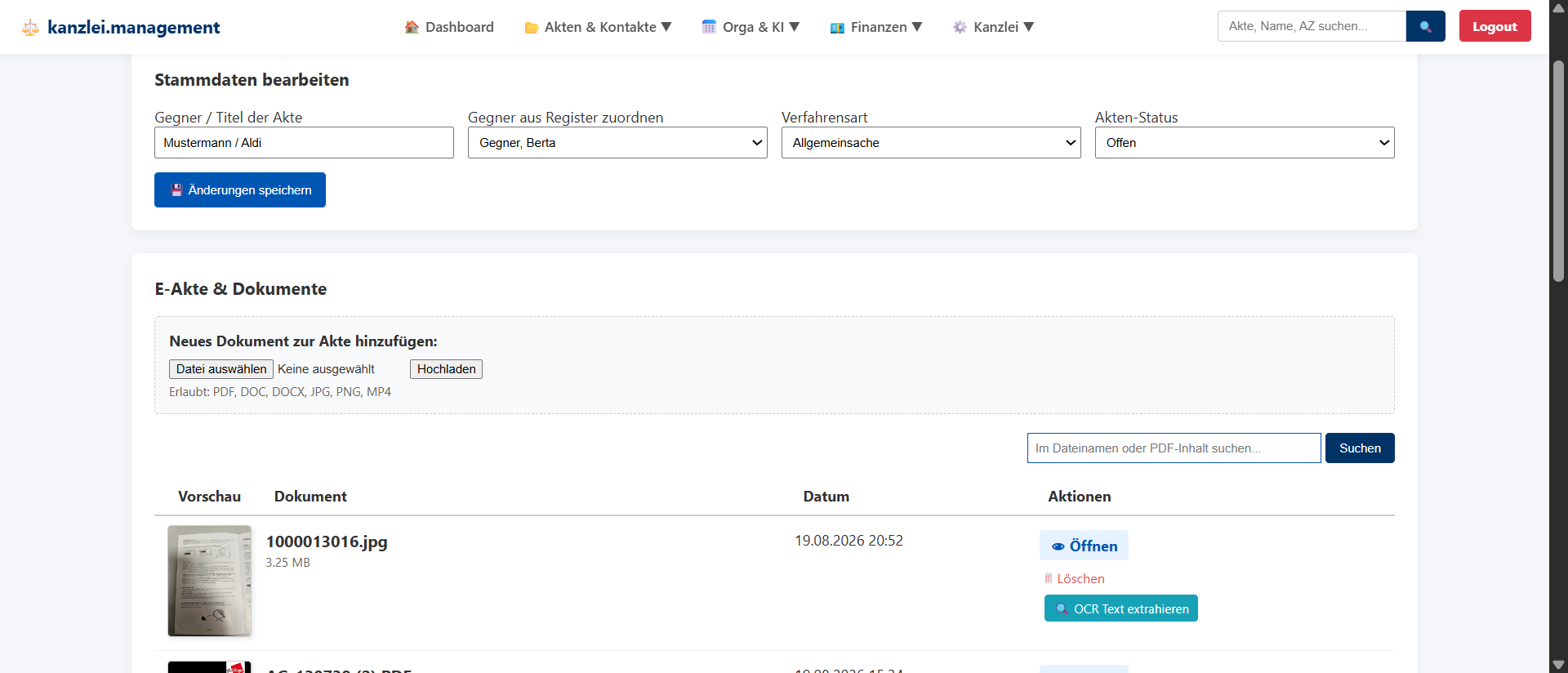Click the Hochladen button
The image size is (1568, 673).
446,369
